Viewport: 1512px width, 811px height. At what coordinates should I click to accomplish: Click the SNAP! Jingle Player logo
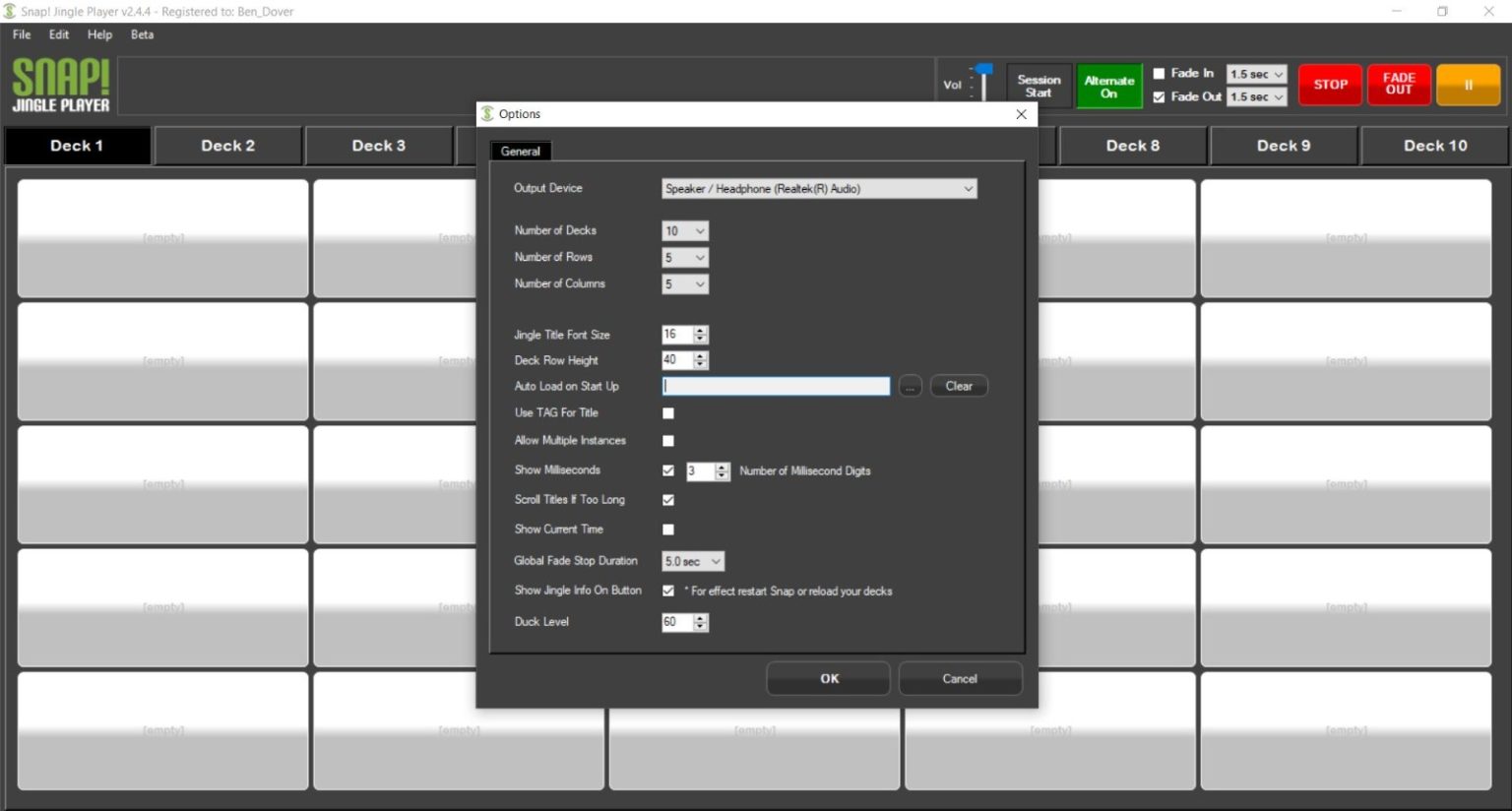click(61, 86)
